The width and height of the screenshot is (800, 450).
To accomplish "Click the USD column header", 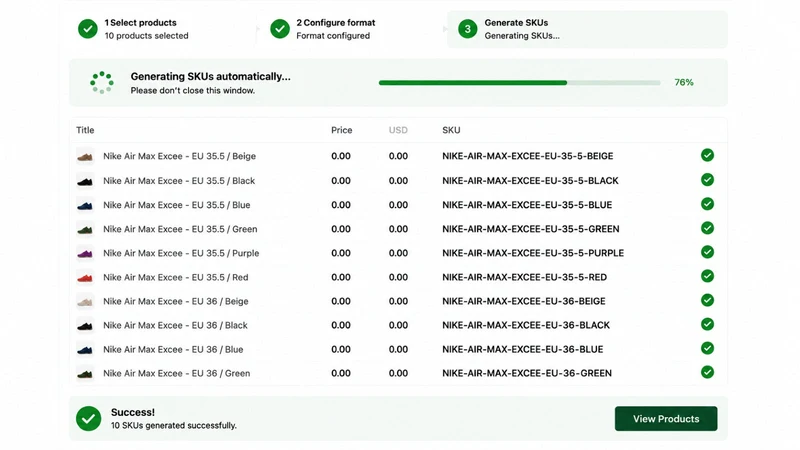I will tap(398, 130).
